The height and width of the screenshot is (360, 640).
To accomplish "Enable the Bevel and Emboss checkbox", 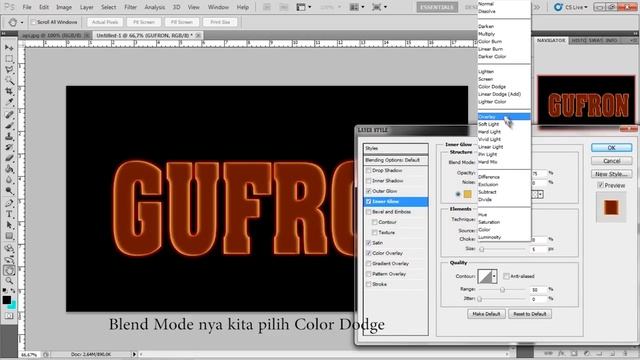I will 369,212.
